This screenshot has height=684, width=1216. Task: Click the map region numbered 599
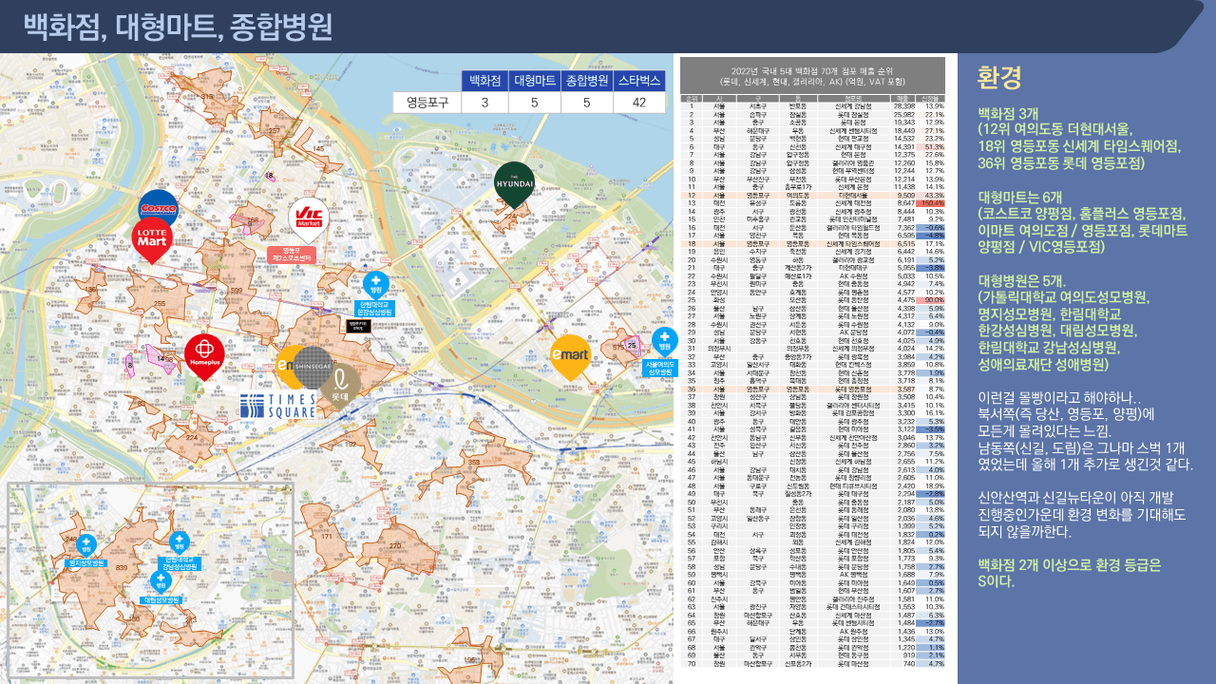pos(235,291)
